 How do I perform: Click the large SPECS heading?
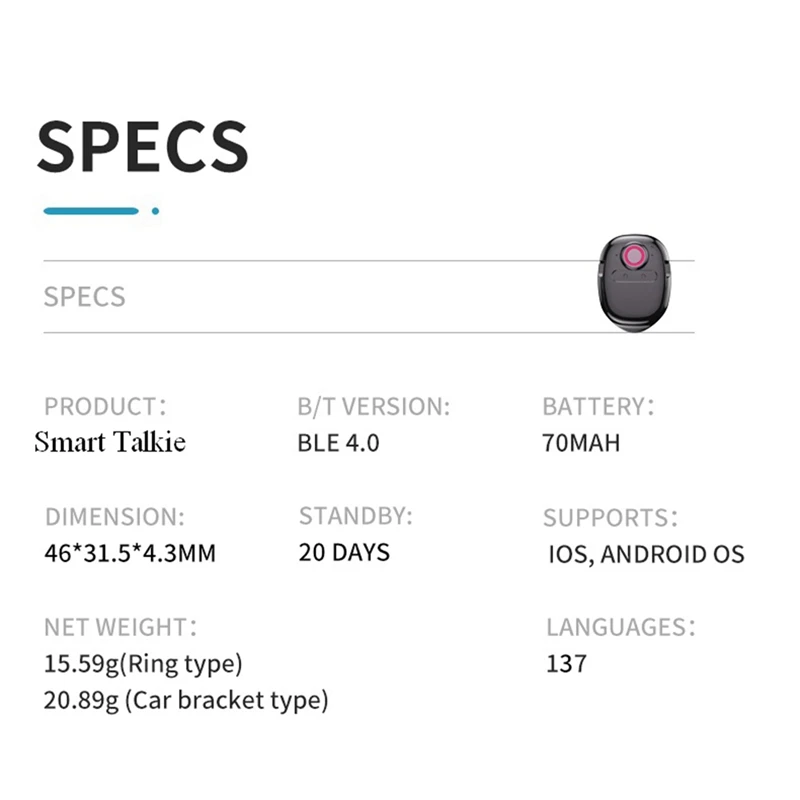tap(142, 146)
